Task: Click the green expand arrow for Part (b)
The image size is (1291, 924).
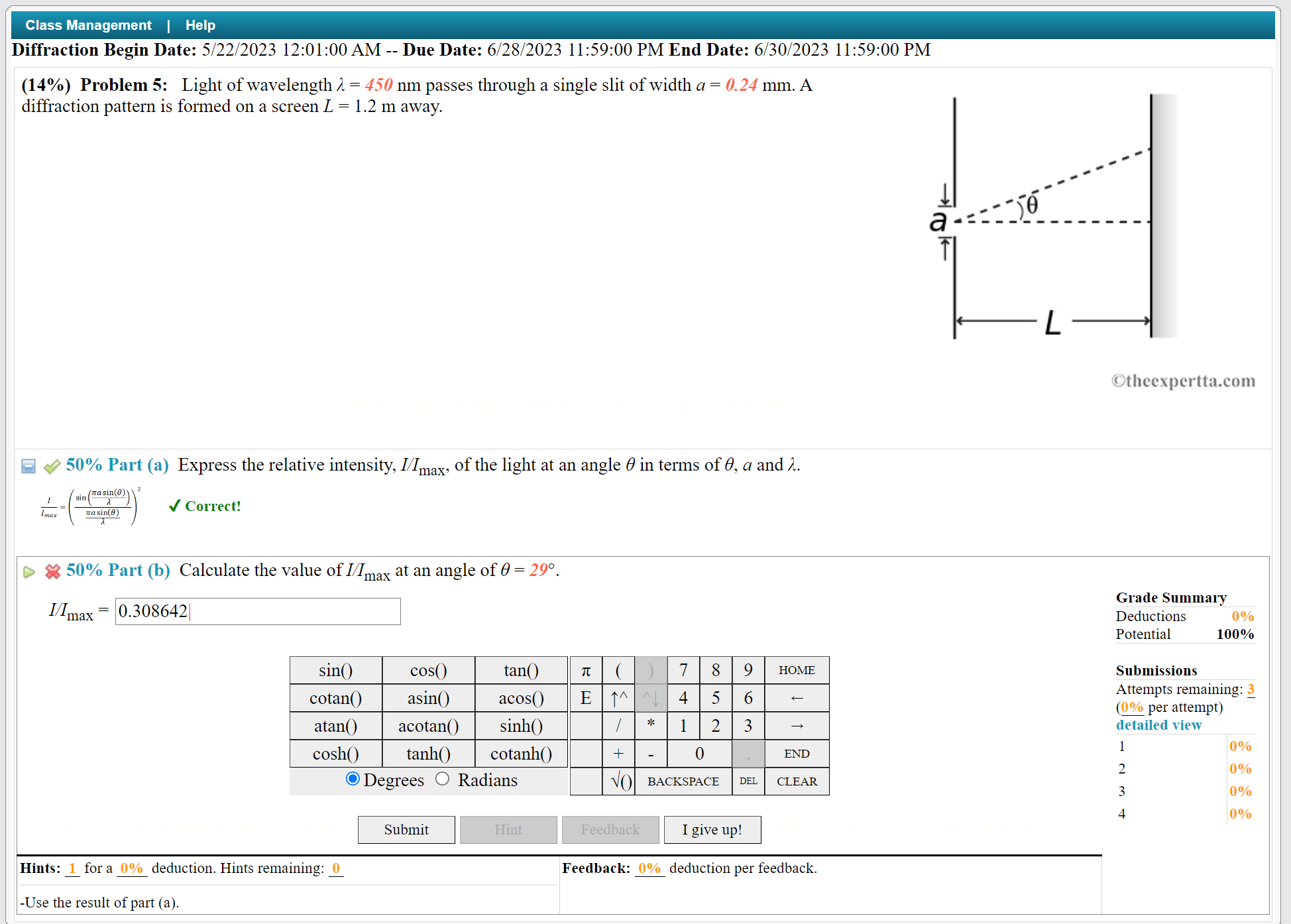Action: tap(29, 572)
